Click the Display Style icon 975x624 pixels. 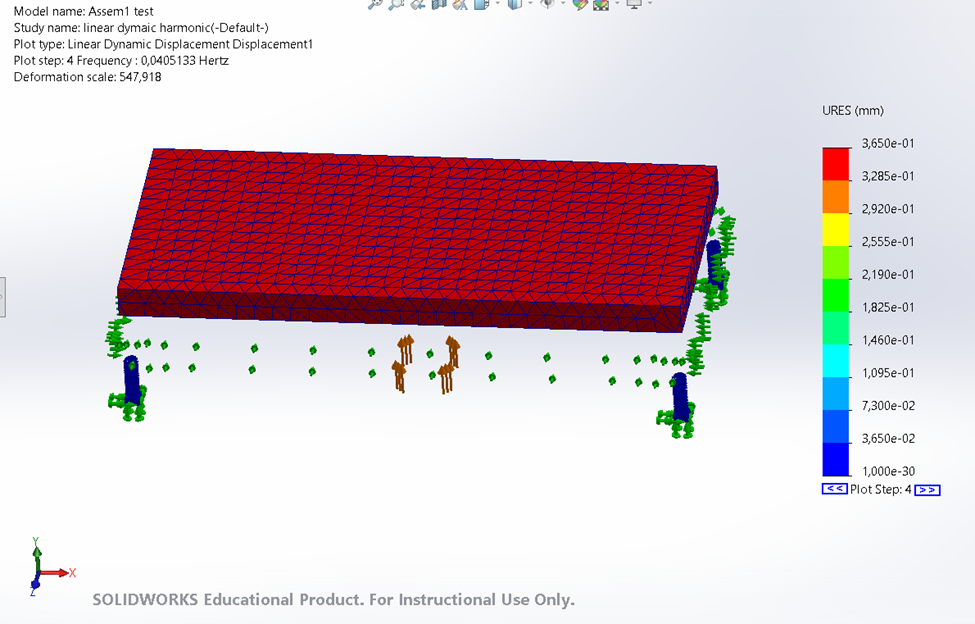tap(515, 4)
